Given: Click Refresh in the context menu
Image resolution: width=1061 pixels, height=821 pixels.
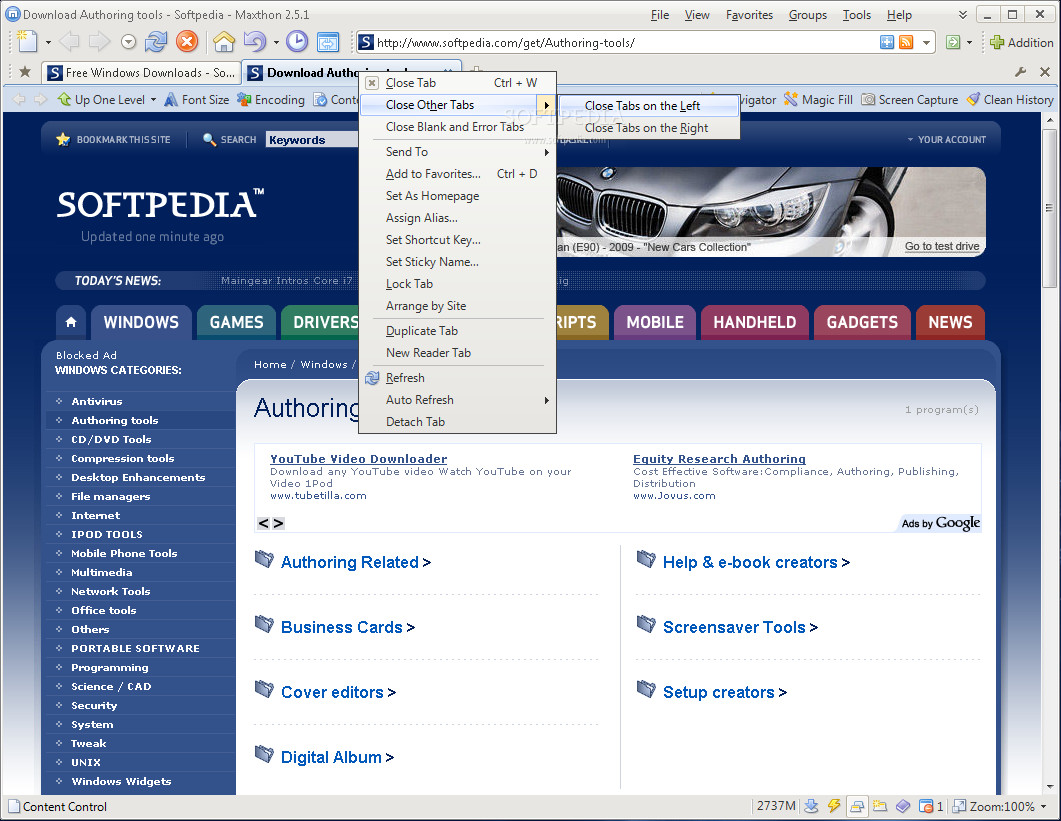Looking at the screenshot, I should (457, 378).
